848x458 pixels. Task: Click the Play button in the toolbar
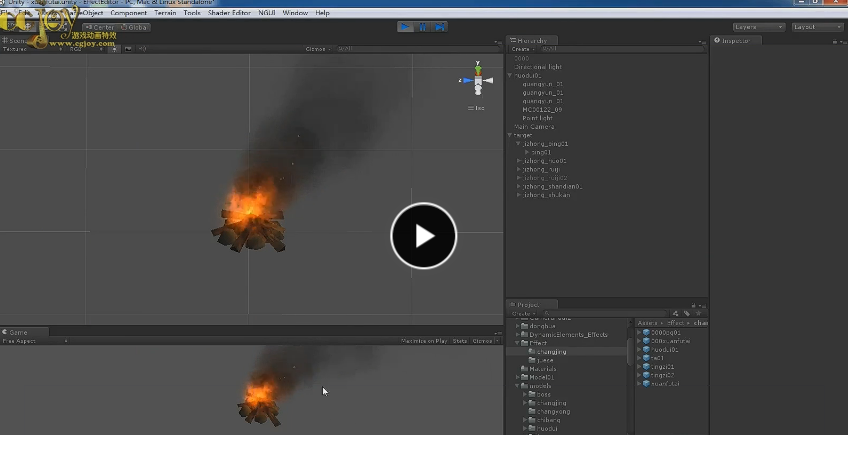click(405, 26)
